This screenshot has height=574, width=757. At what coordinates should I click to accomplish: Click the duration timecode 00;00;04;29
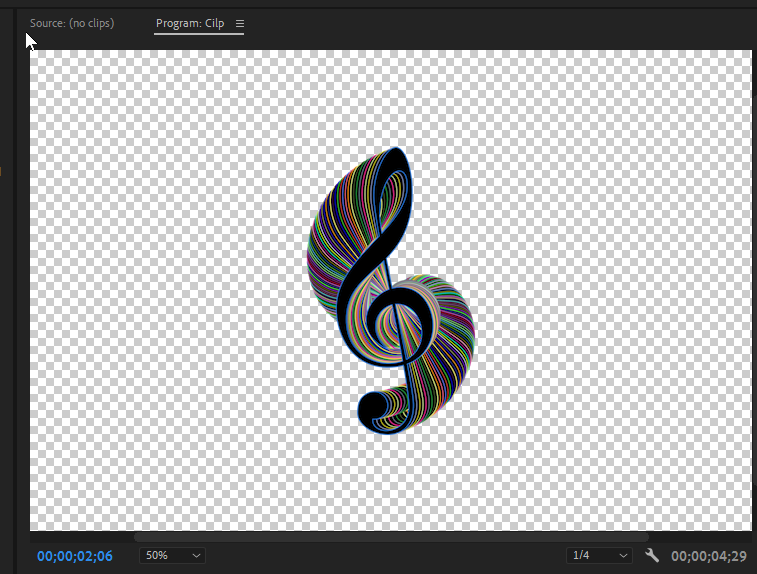(x=709, y=555)
